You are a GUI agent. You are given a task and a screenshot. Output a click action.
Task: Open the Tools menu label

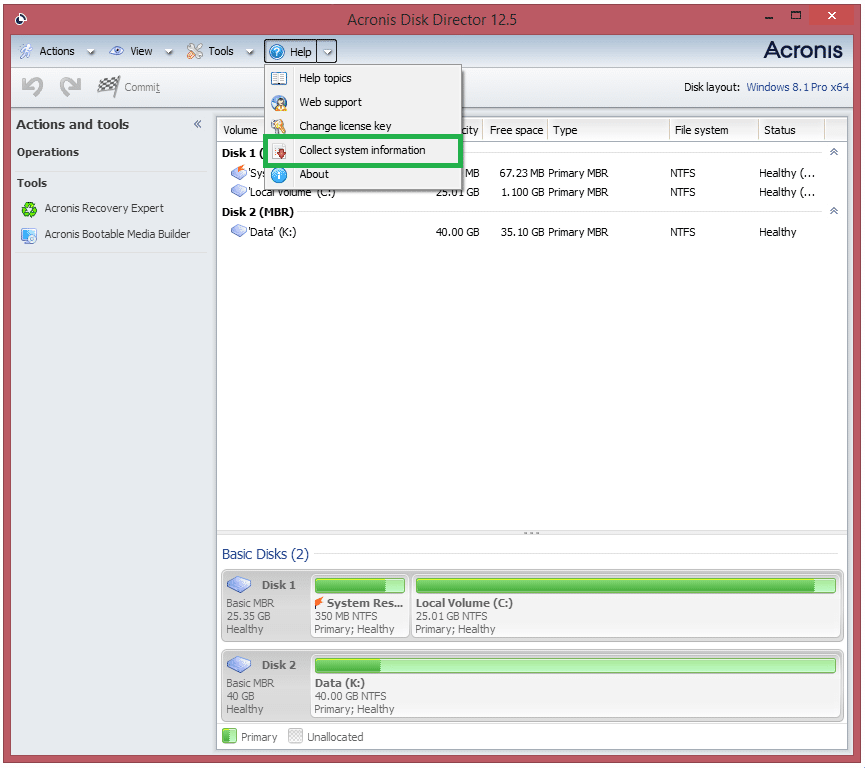pos(221,51)
